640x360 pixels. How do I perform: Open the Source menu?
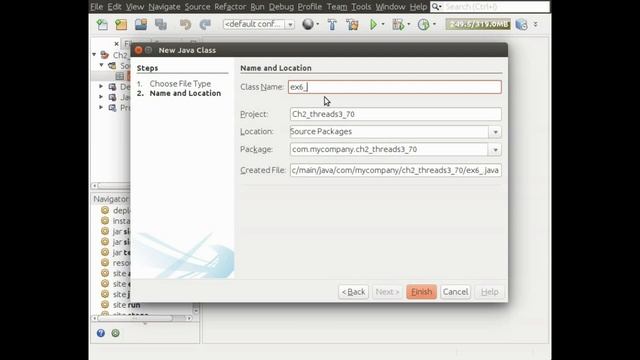(197, 7)
